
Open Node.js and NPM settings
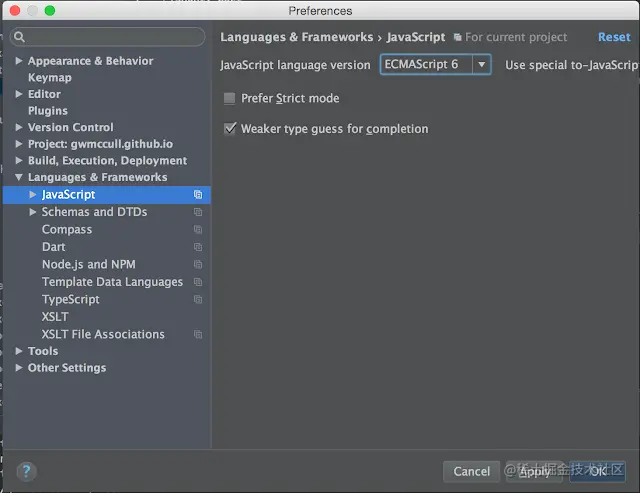pyautogui.click(x=89, y=264)
